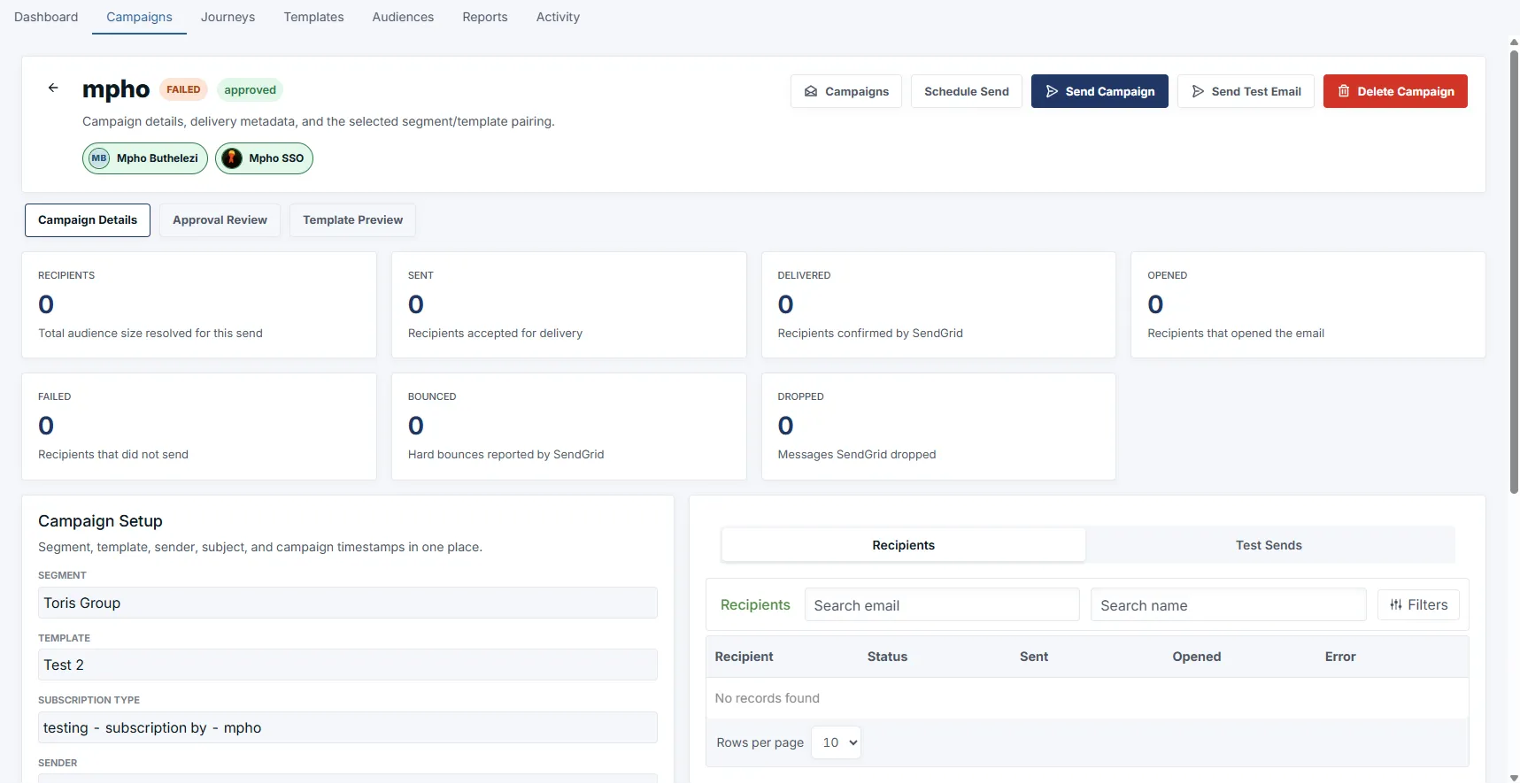Click the DELIVERED stat card
Viewport: 1520px width, 784px height.
(938, 305)
